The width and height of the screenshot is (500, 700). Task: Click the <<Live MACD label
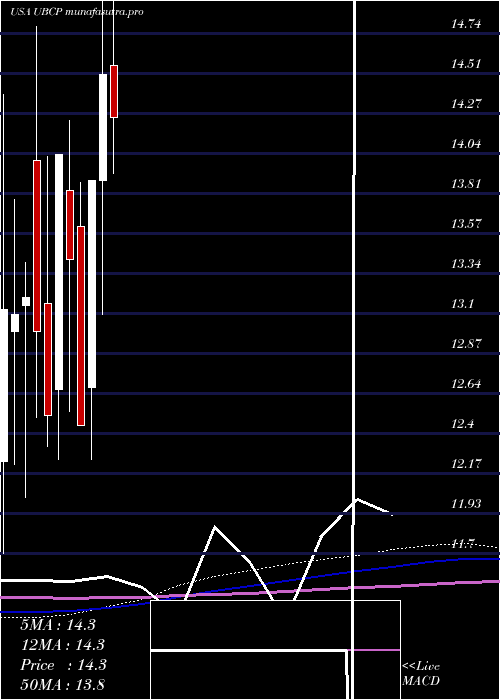[x=421, y=673]
